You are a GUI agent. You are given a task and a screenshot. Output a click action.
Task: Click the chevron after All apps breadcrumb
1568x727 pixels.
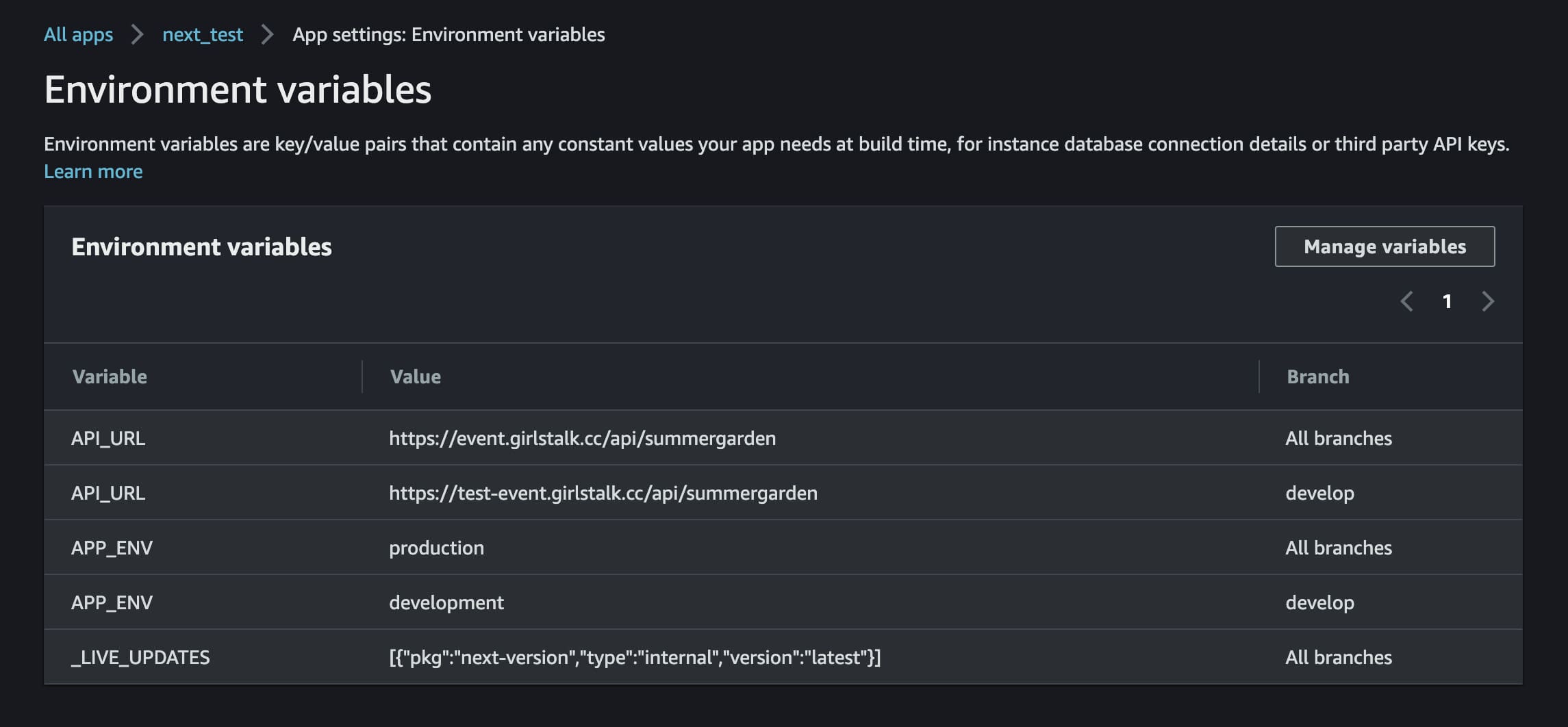pyautogui.click(x=137, y=34)
